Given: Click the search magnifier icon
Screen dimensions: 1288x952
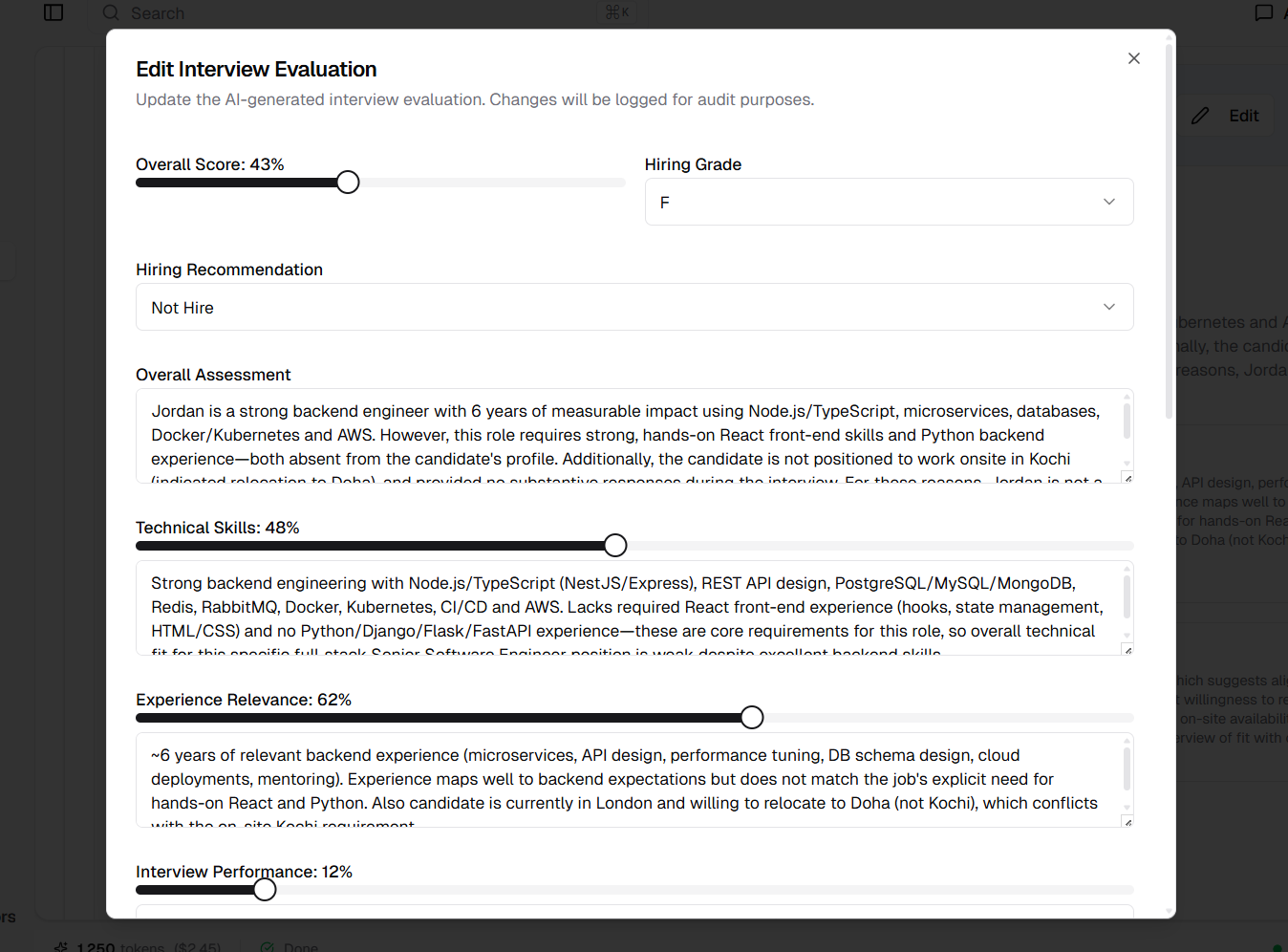Looking at the screenshot, I should coord(110,12).
